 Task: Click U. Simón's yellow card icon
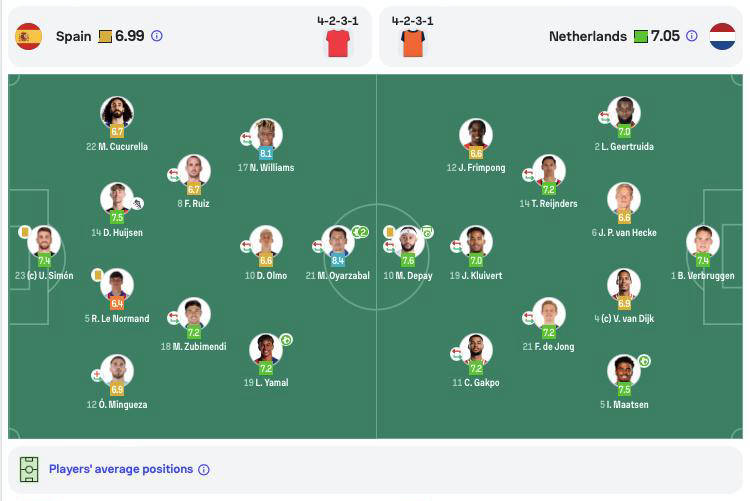pyautogui.click(x=24, y=232)
